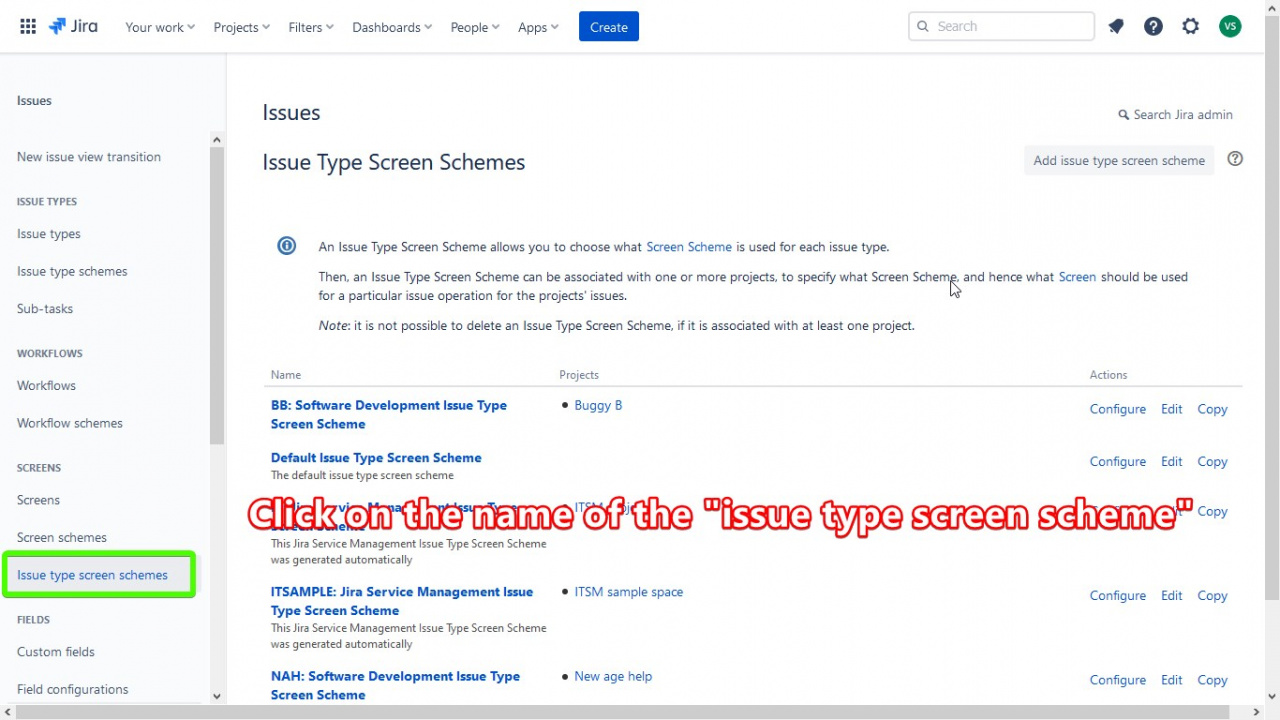This screenshot has width=1280, height=720.
Task: Open Issue types in sidebar
Action: click(49, 234)
